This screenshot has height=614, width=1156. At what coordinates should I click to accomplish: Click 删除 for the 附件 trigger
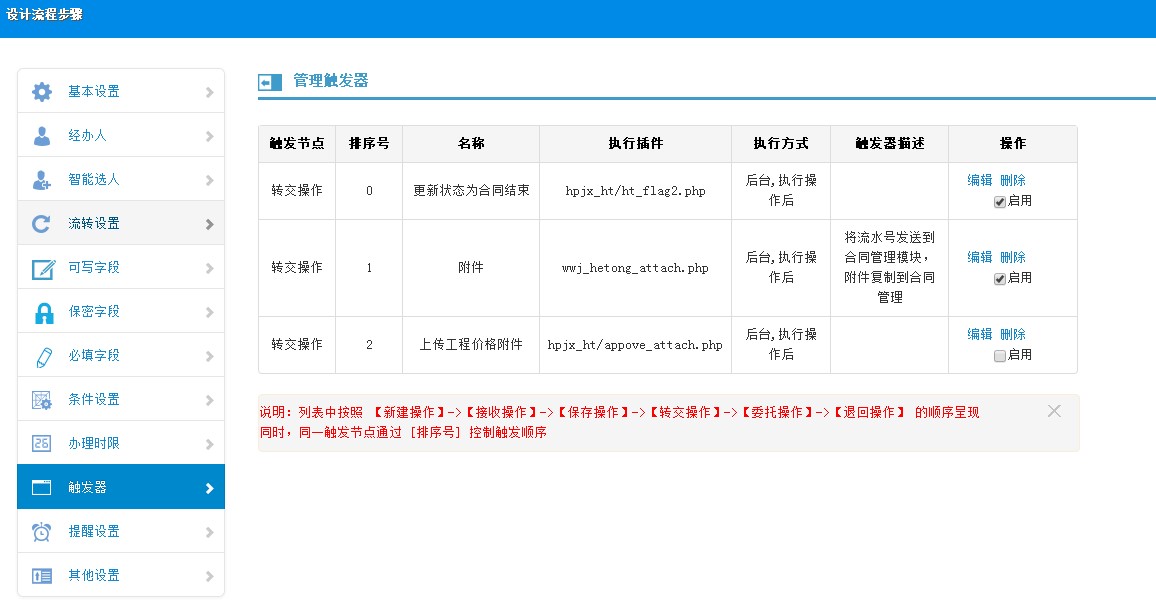click(1013, 257)
